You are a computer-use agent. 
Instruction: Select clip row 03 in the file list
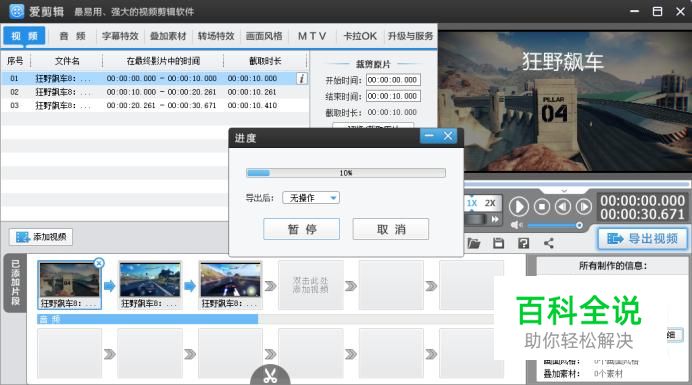(155, 106)
